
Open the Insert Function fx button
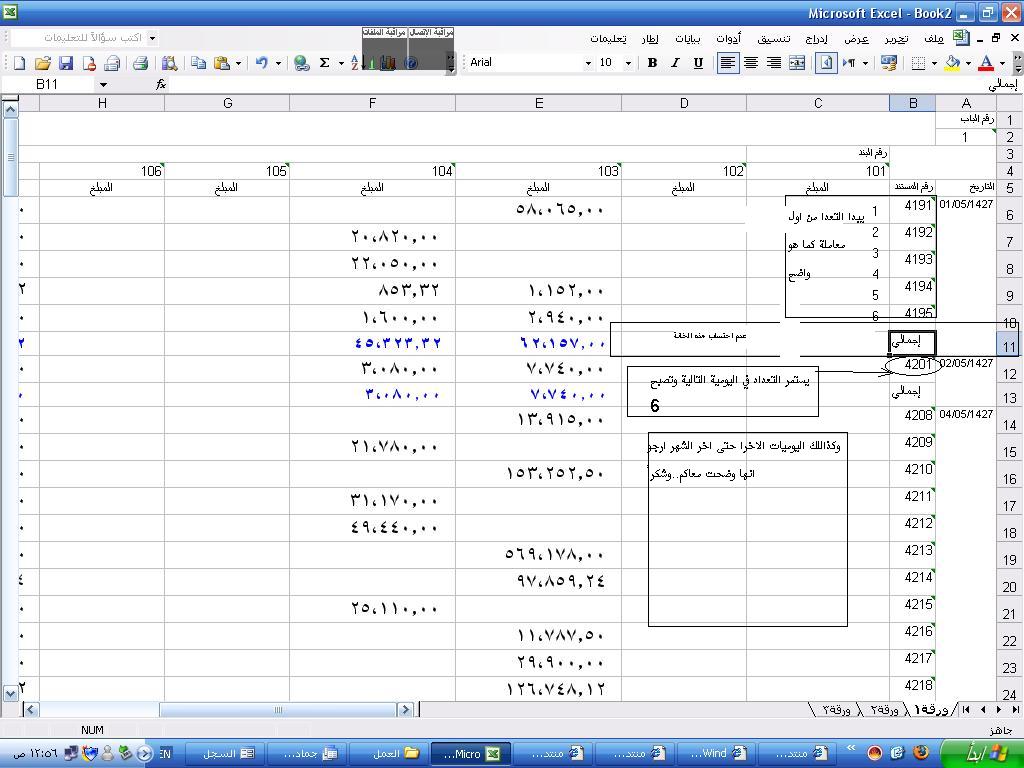(x=161, y=84)
